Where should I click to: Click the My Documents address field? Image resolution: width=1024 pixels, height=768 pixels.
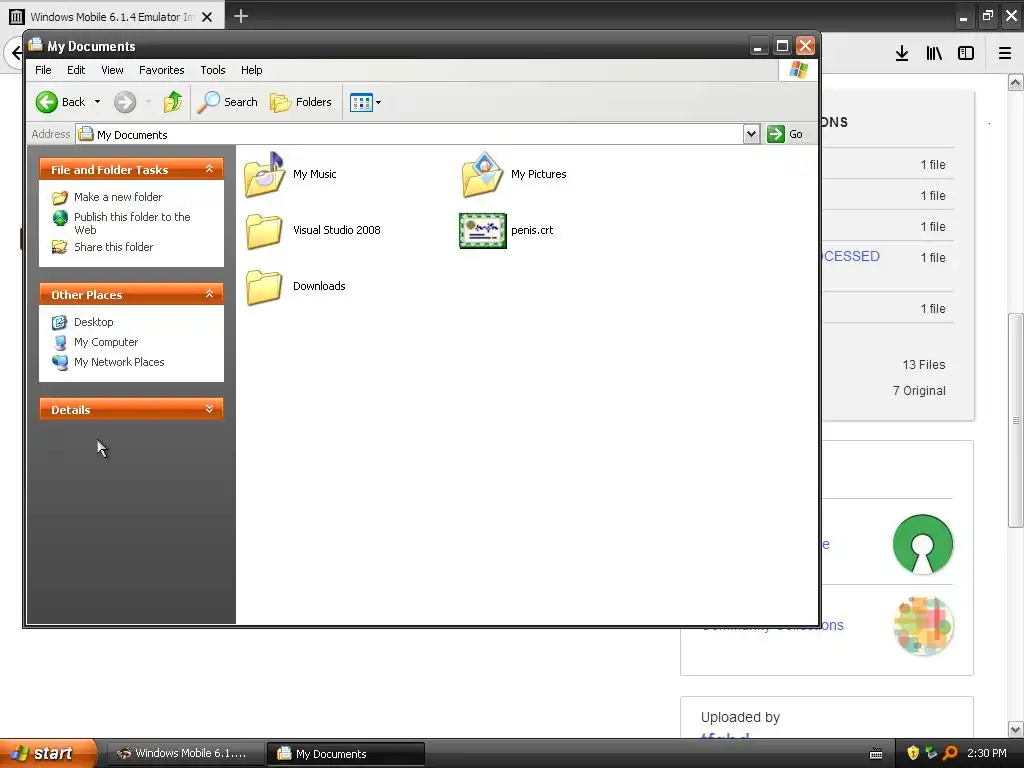click(x=410, y=134)
